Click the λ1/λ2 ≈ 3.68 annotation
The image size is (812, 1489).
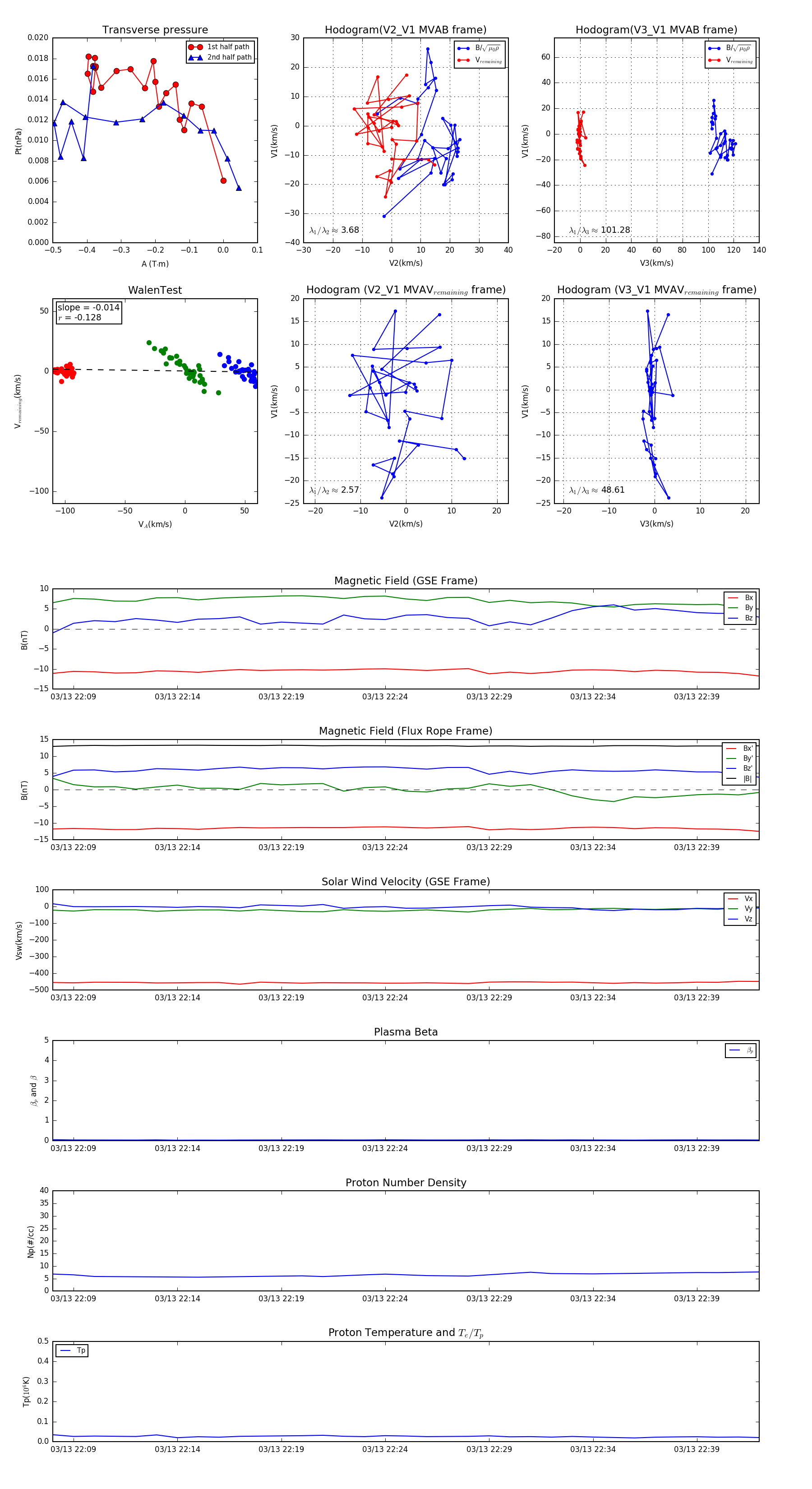pos(334,230)
